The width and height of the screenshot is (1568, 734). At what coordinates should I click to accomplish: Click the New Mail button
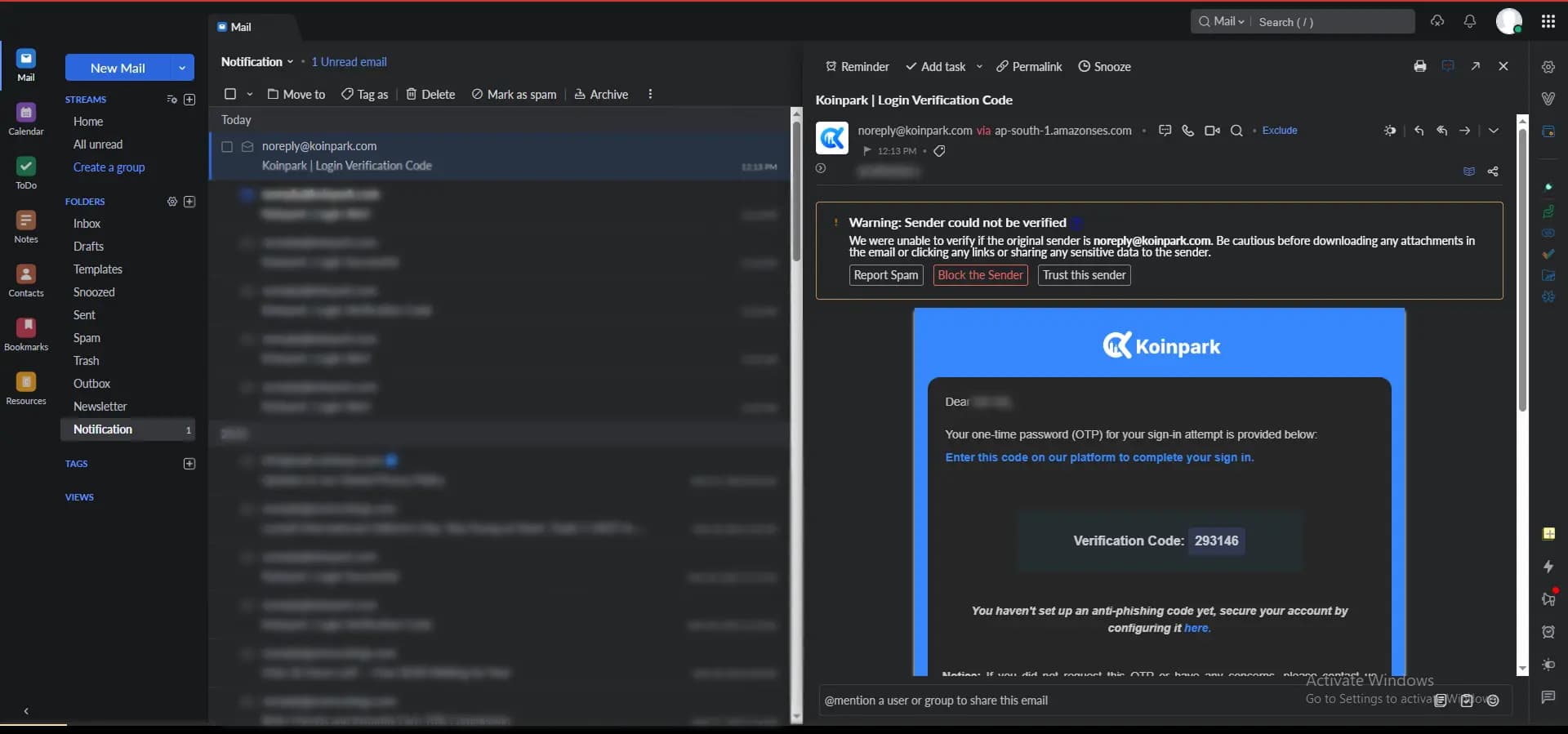pyautogui.click(x=118, y=68)
